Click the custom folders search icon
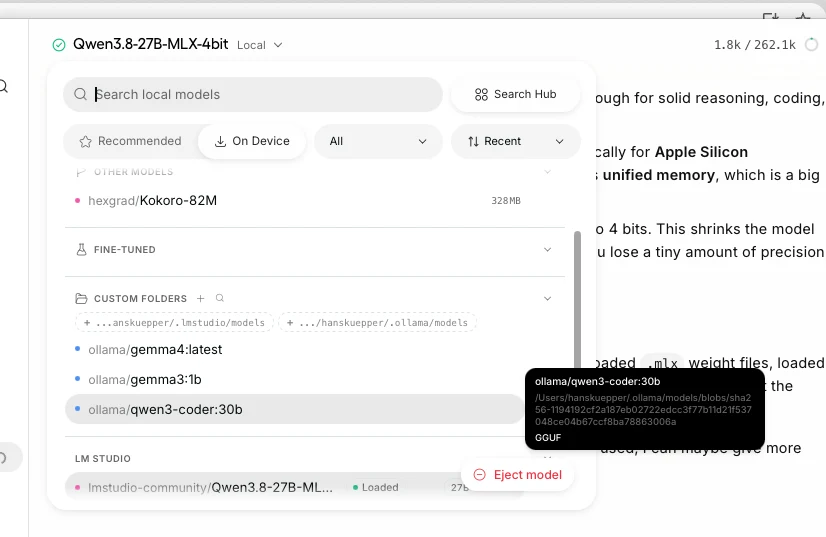Screen dimensions: 826x537 tap(220, 298)
